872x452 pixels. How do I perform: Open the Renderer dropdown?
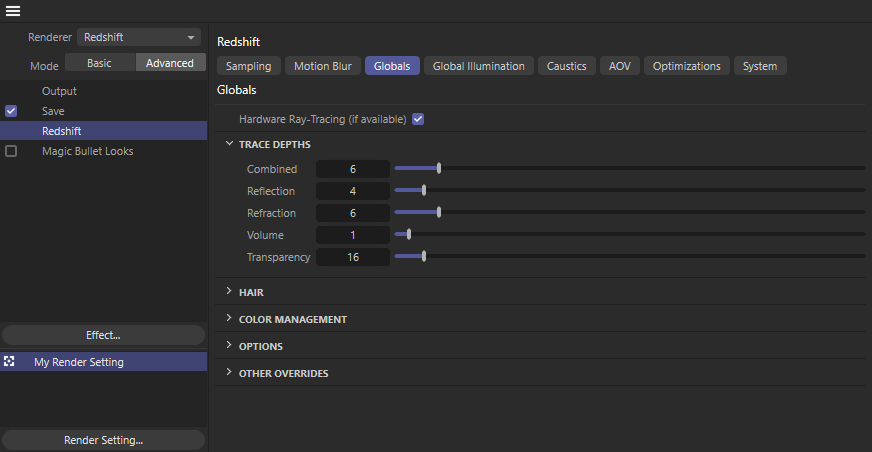pyautogui.click(x=139, y=37)
